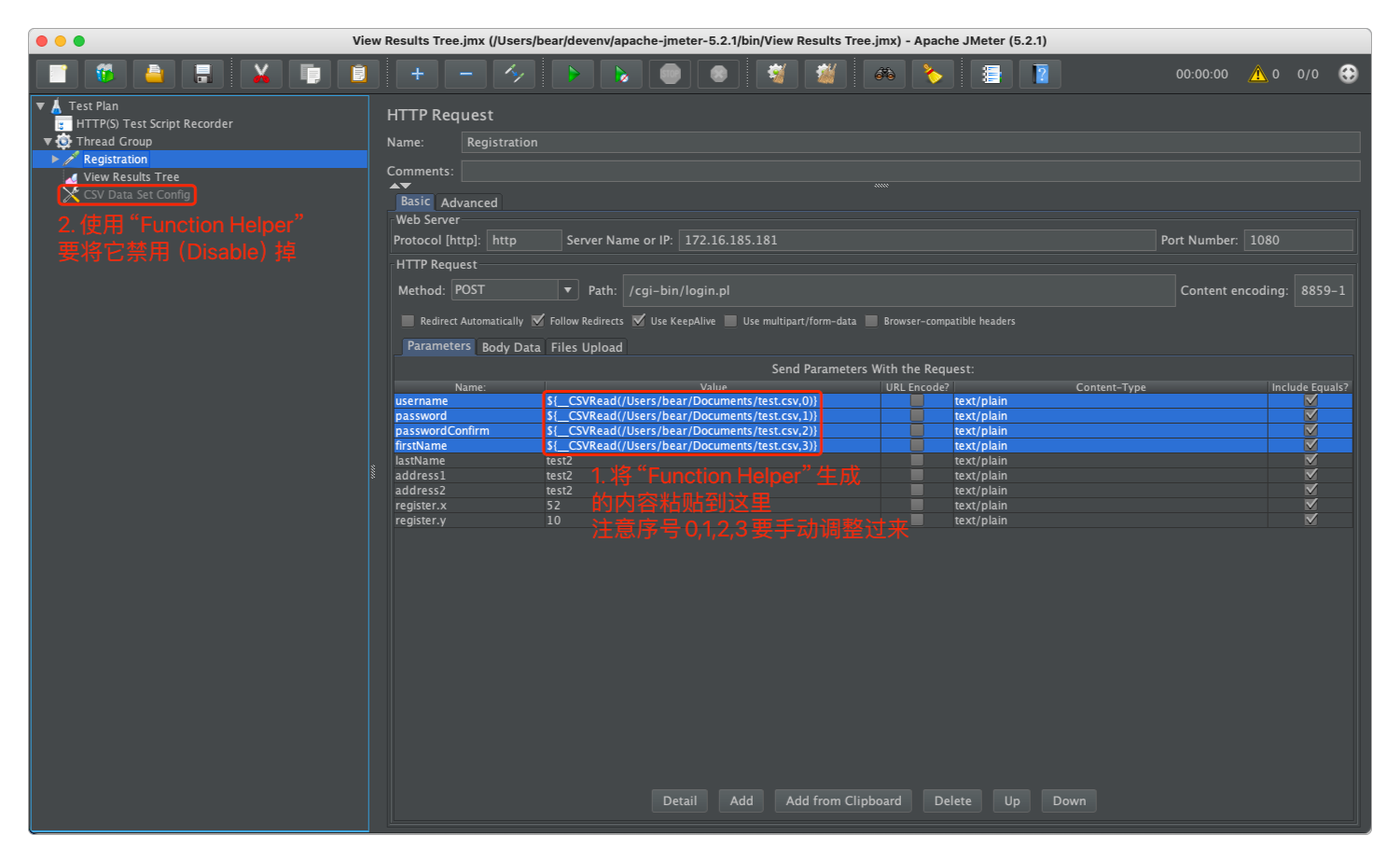Click the Comments input field

click(910, 171)
